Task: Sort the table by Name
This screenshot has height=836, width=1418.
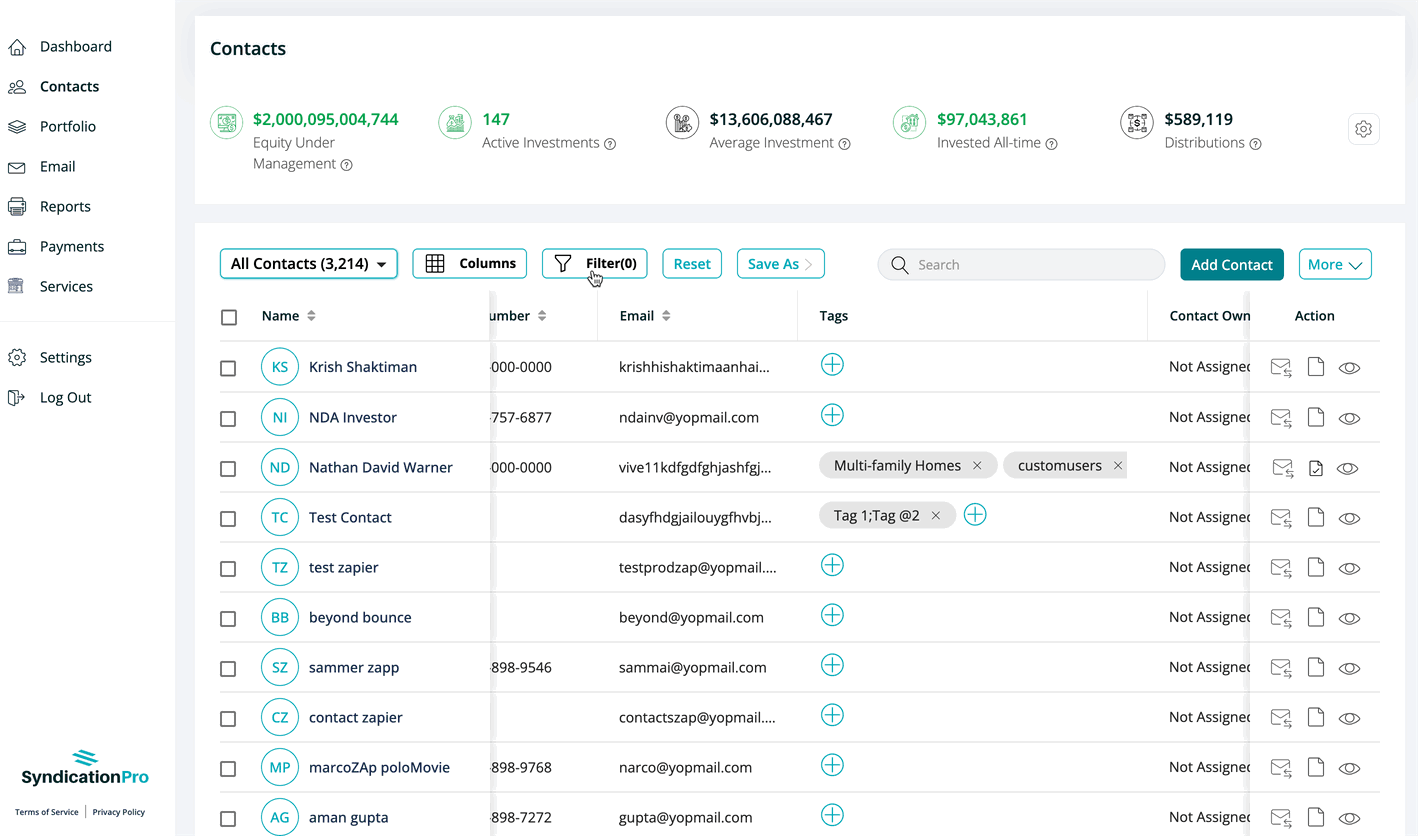Action: [311, 316]
